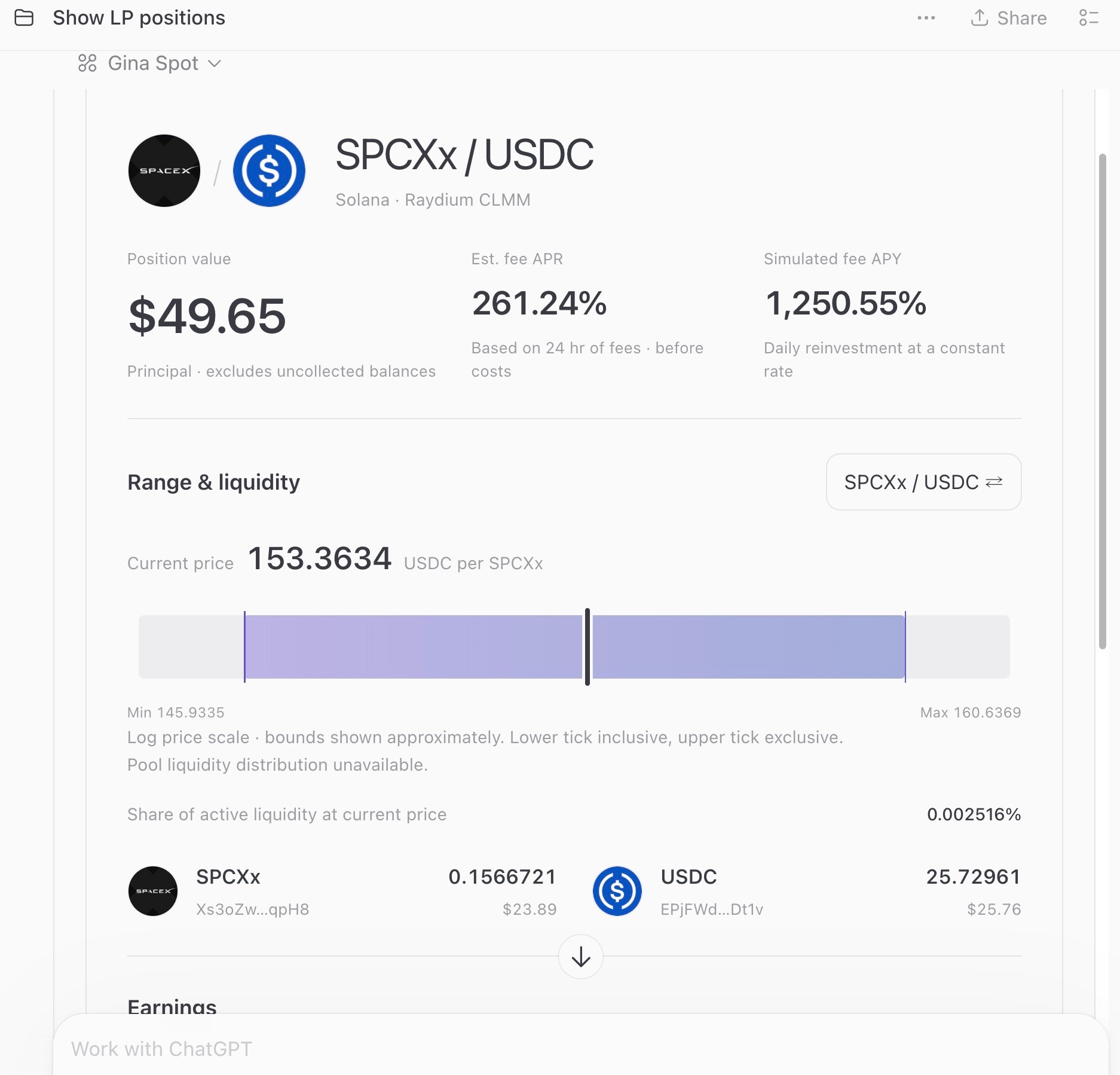Click the Work with ChatGPT input field
The height and width of the screenshot is (1075, 1120).
(581, 1049)
